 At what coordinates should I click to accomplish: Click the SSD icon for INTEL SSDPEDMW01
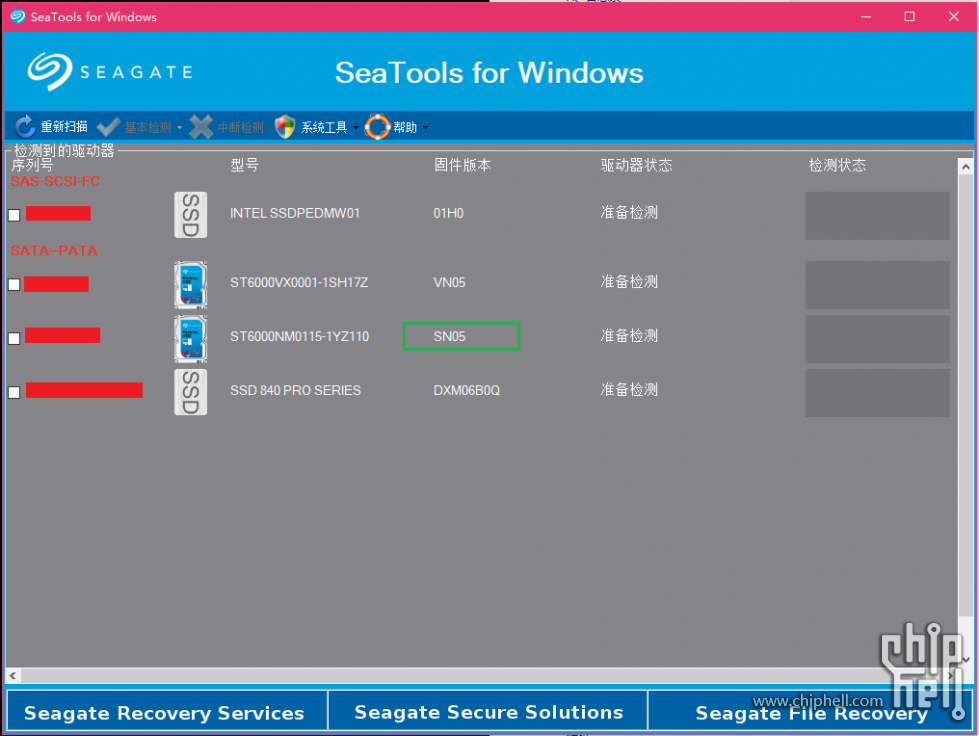pos(190,215)
